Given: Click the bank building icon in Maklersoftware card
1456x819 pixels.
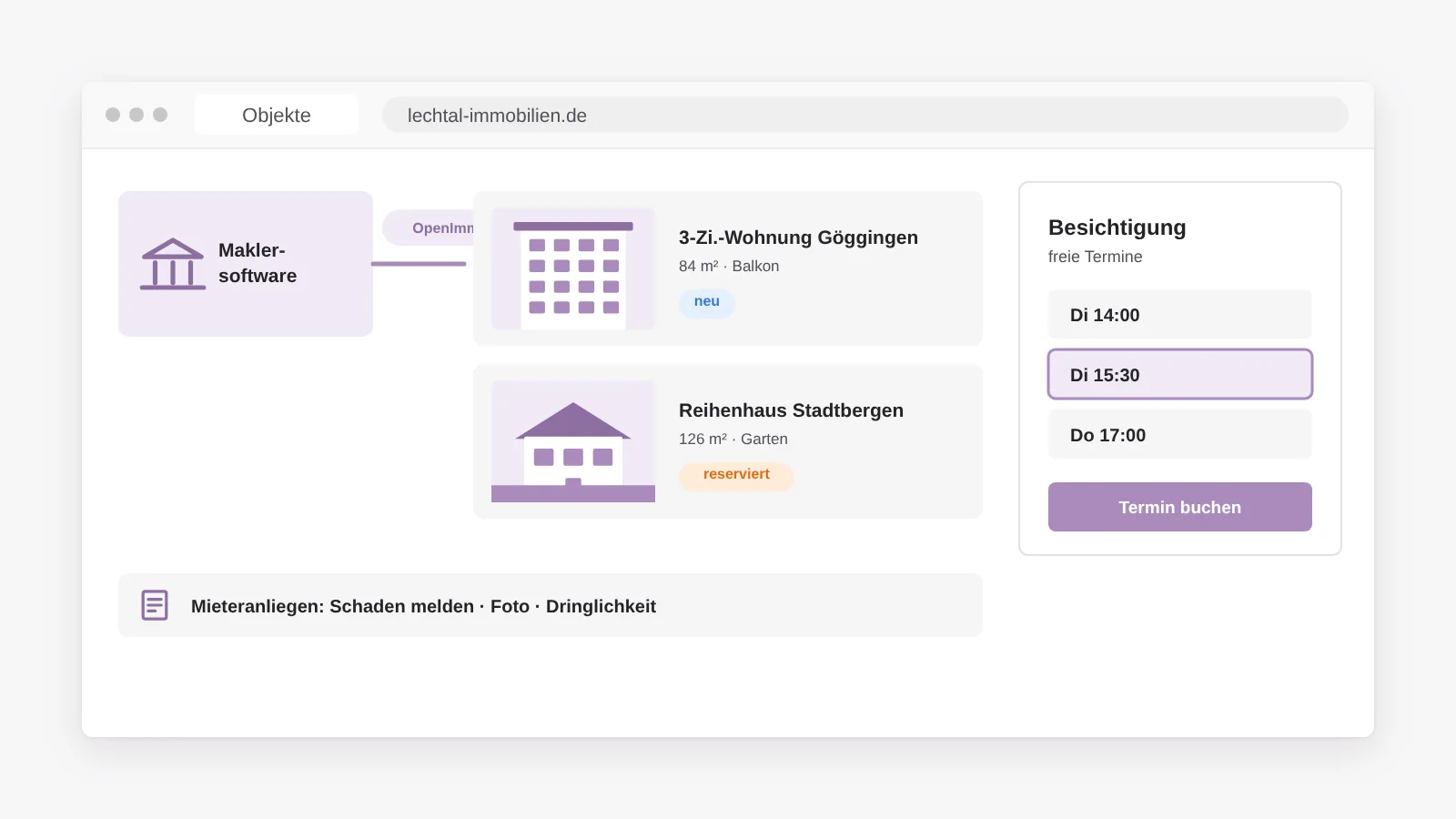Looking at the screenshot, I should 173,264.
